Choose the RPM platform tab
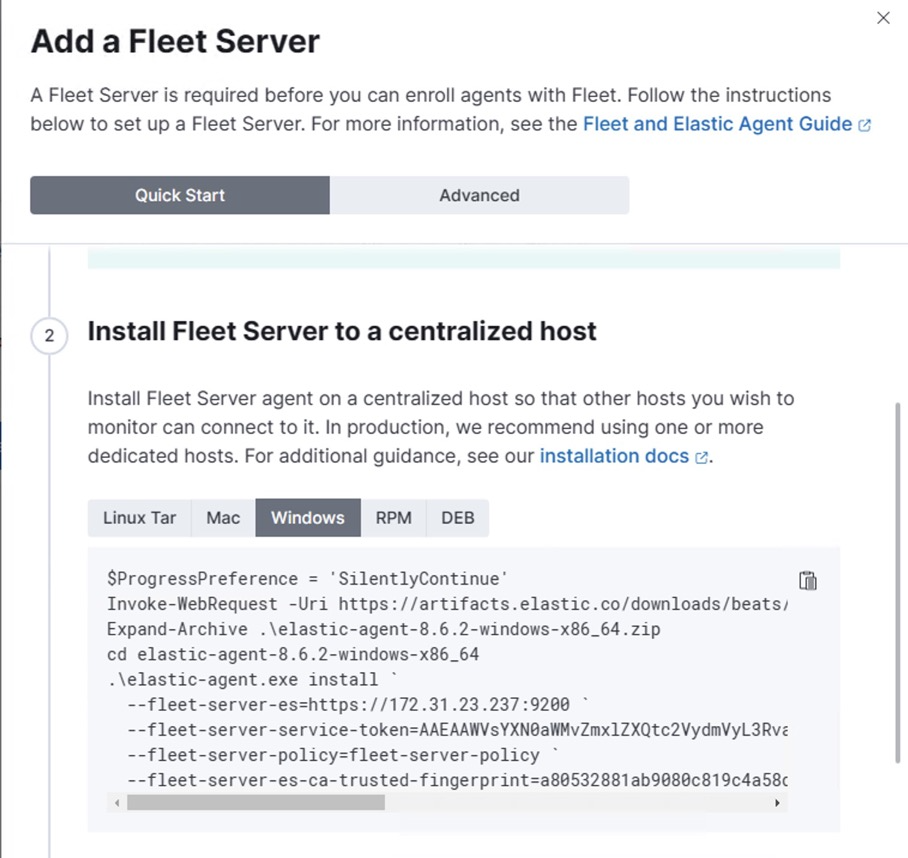This screenshot has width=908, height=858. tap(394, 518)
